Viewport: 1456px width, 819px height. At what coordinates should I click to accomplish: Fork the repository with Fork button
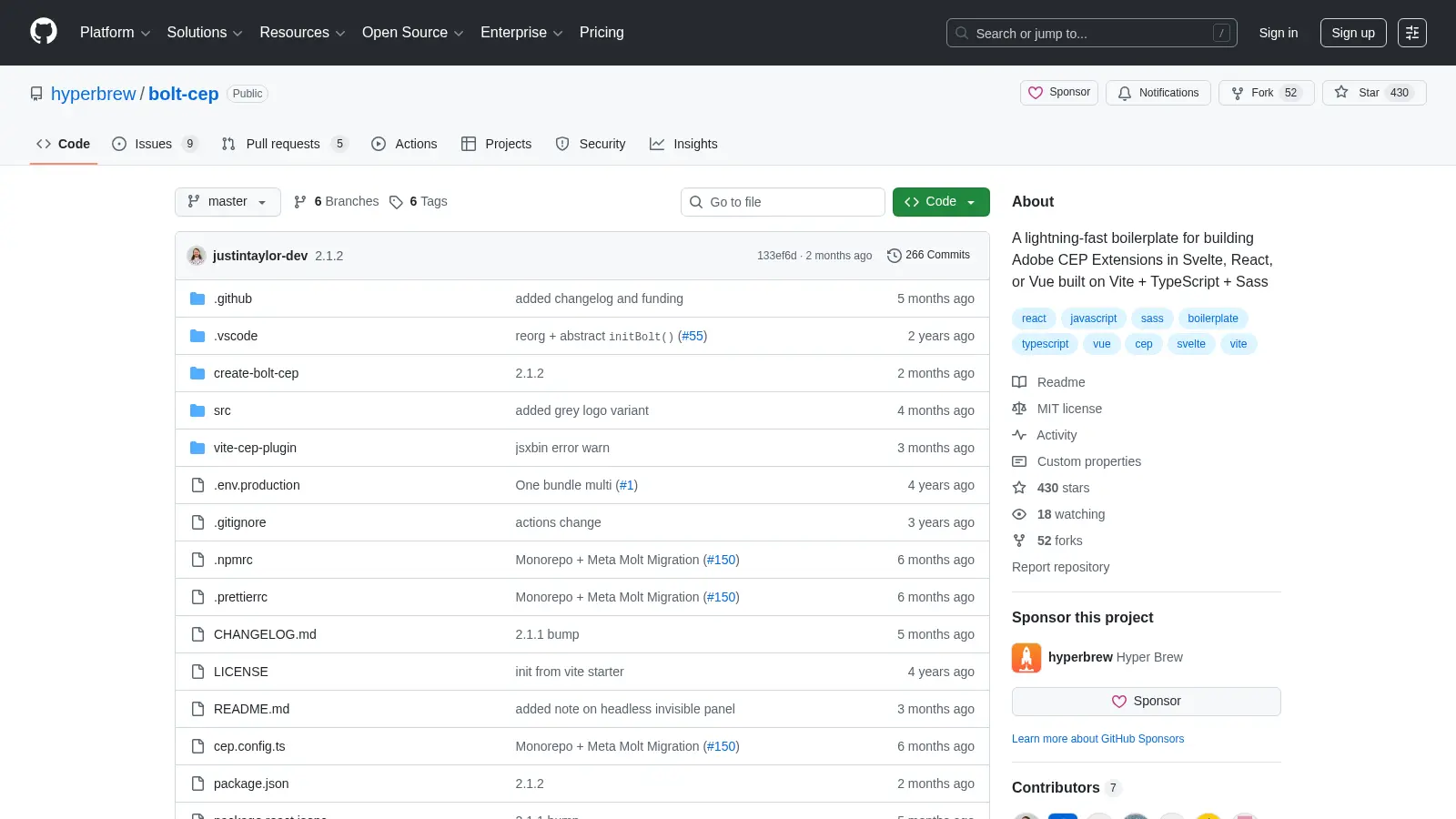pos(1266,93)
